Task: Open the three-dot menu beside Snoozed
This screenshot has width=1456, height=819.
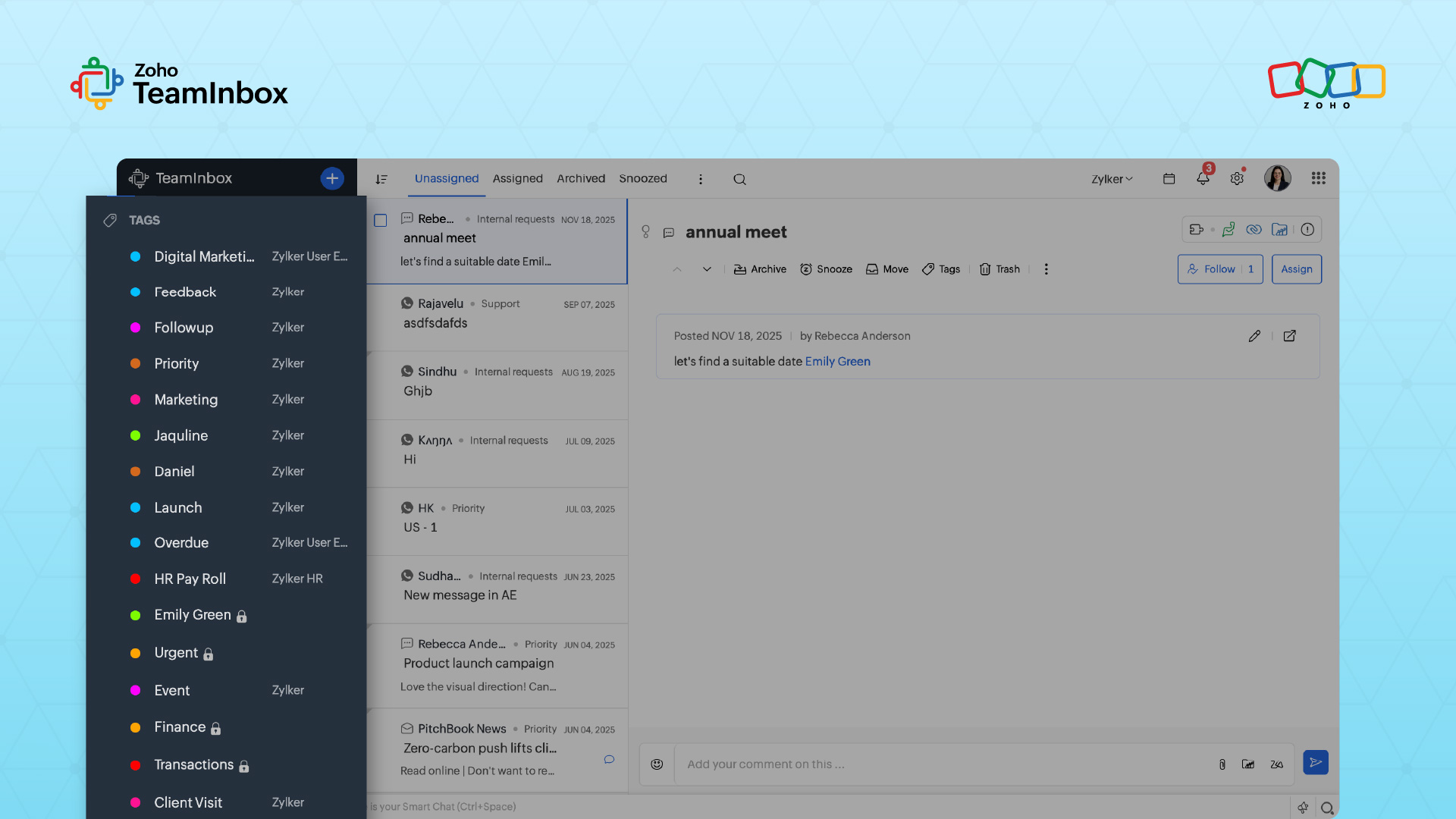Action: tap(700, 180)
